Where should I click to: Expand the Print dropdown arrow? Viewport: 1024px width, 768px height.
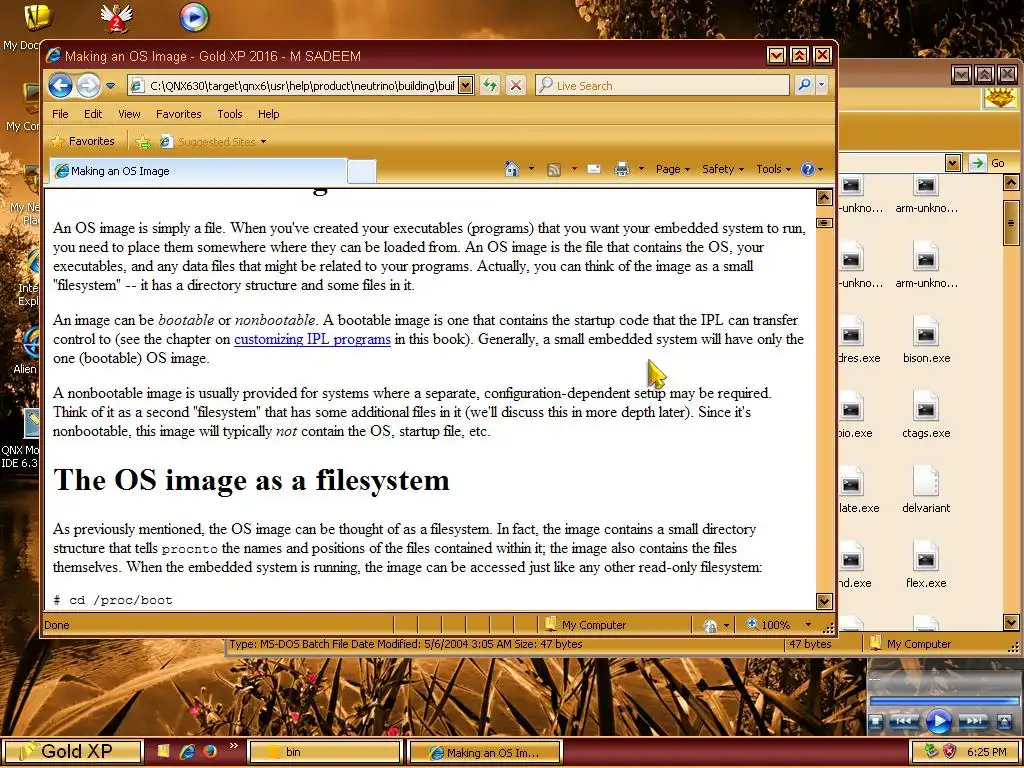click(x=641, y=169)
